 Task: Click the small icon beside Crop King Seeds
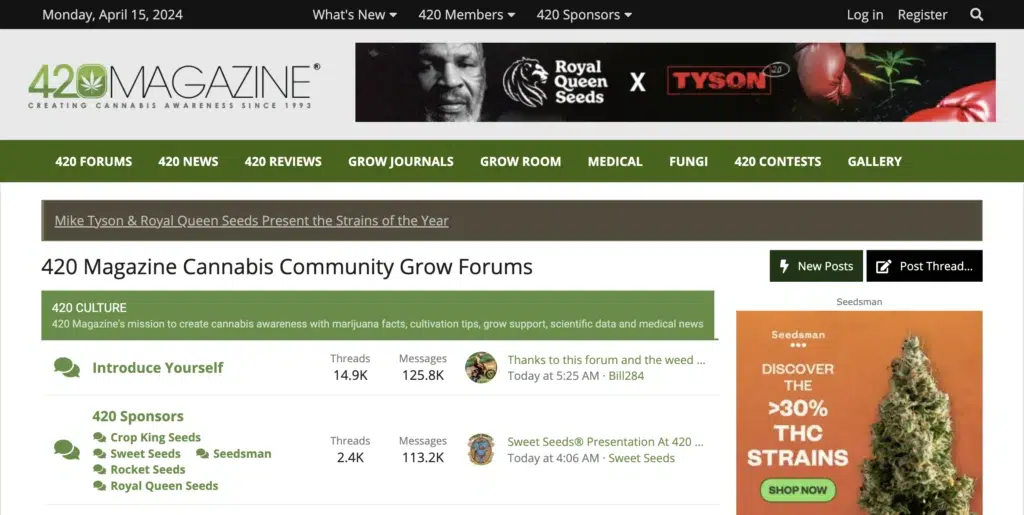(99, 437)
